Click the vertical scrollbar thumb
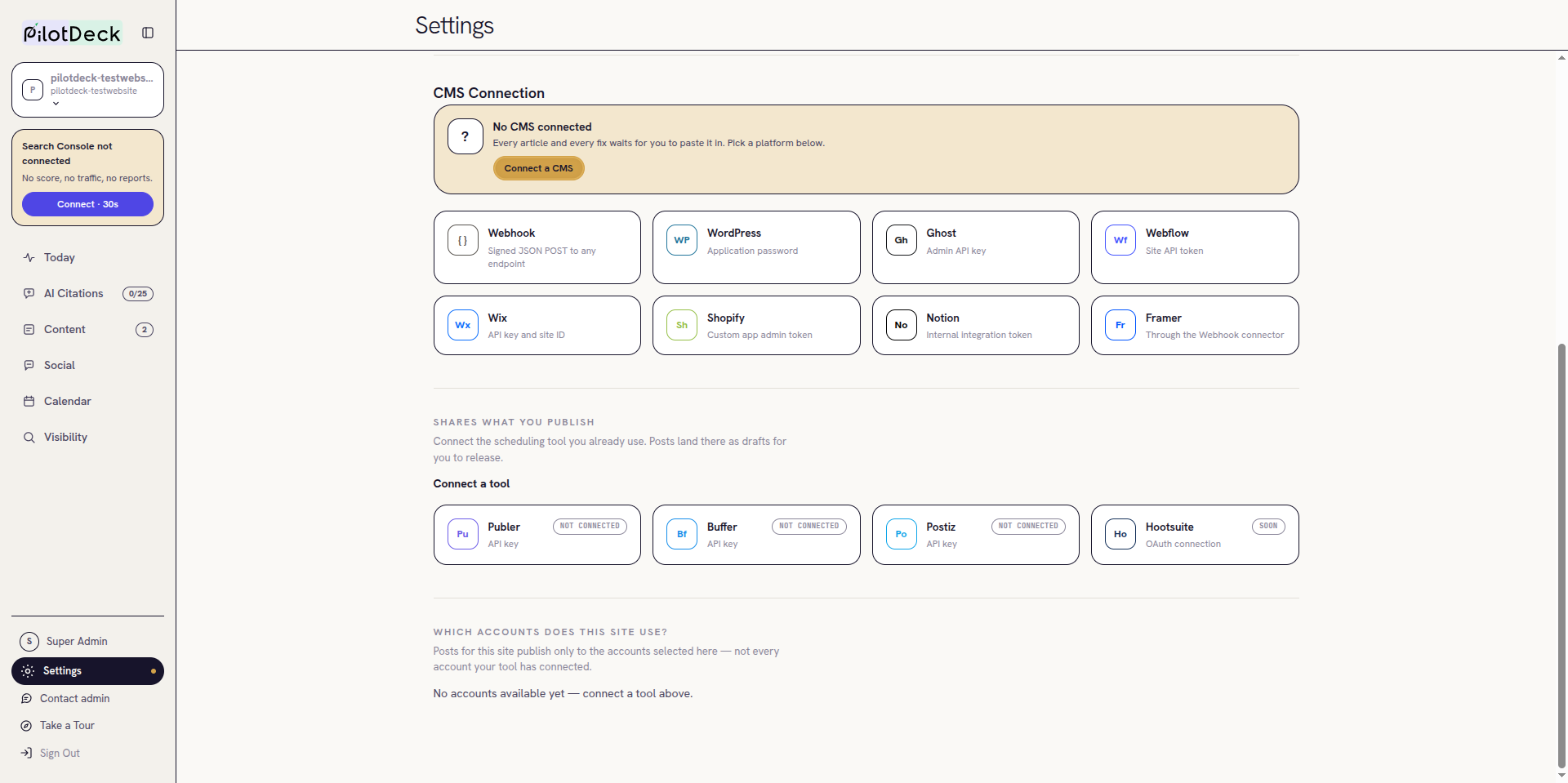The image size is (1568, 783). pyautogui.click(x=1561, y=555)
